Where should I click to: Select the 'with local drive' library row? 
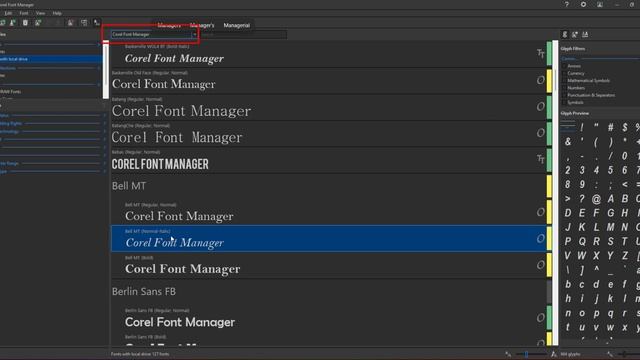pyautogui.click(x=51, y=59)
